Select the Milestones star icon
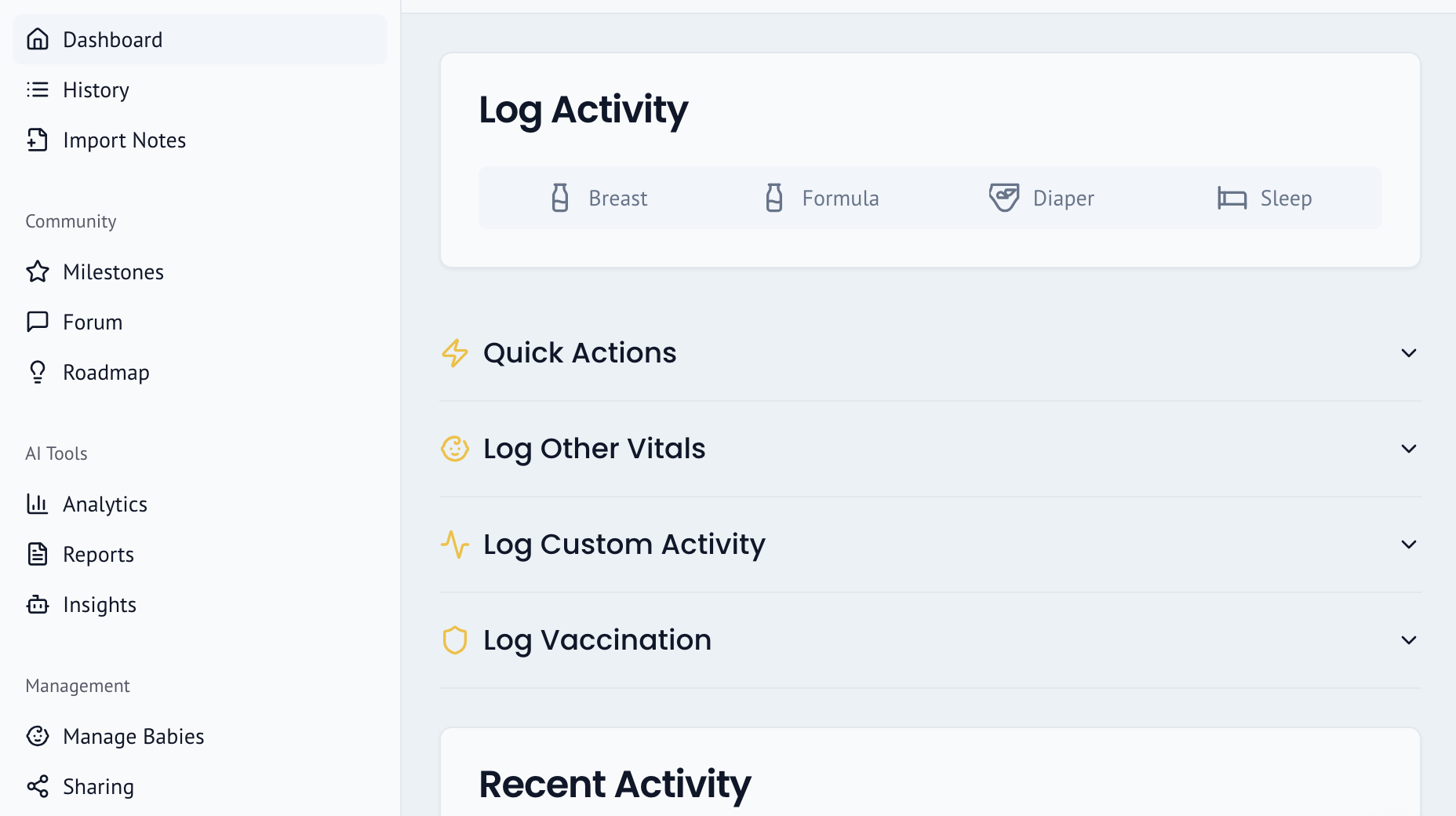Image resolution: width=1456 pixels, height=816 pixels. coord(38,271)
